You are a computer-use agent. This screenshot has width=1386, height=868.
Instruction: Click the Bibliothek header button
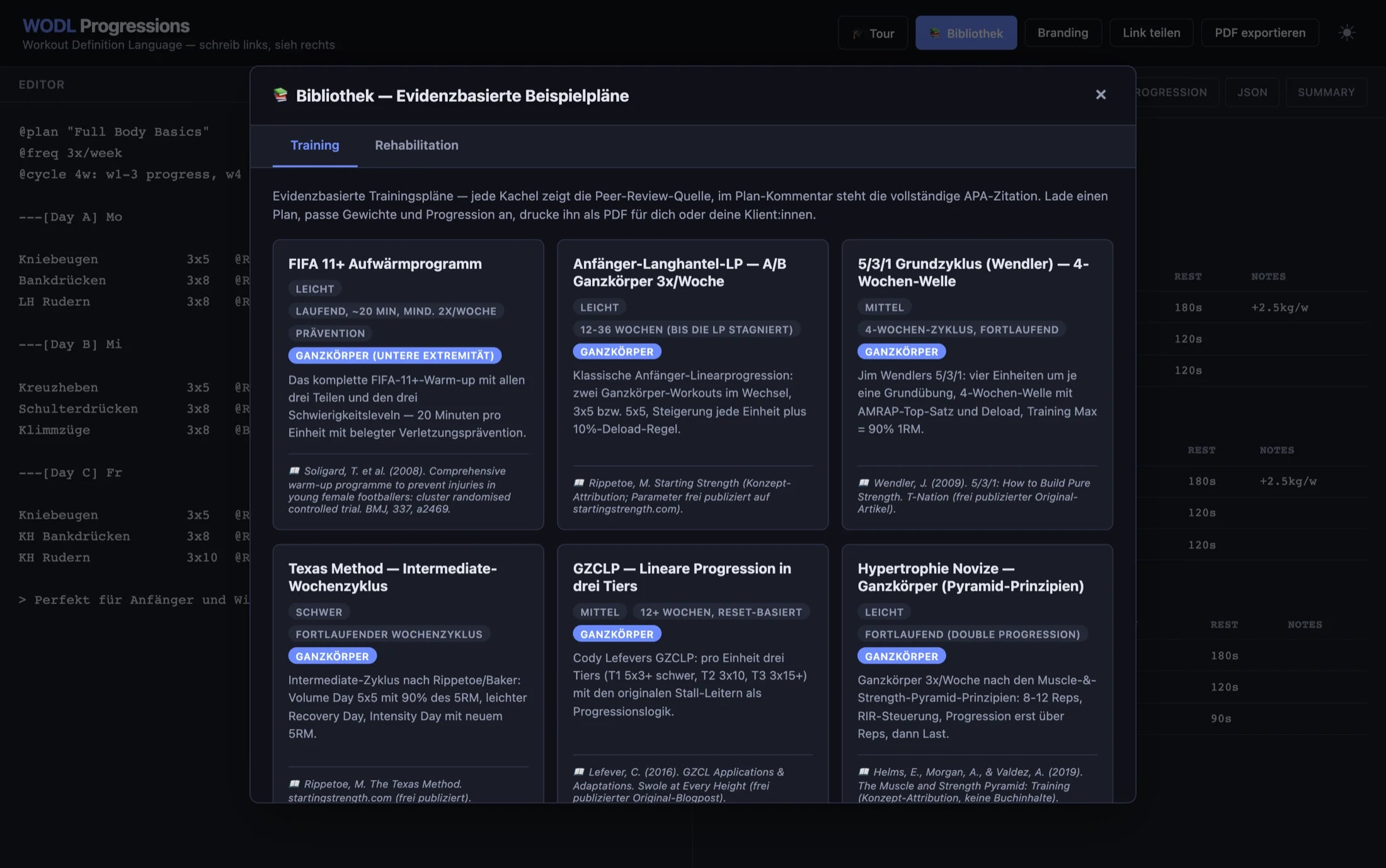[966, 33]
